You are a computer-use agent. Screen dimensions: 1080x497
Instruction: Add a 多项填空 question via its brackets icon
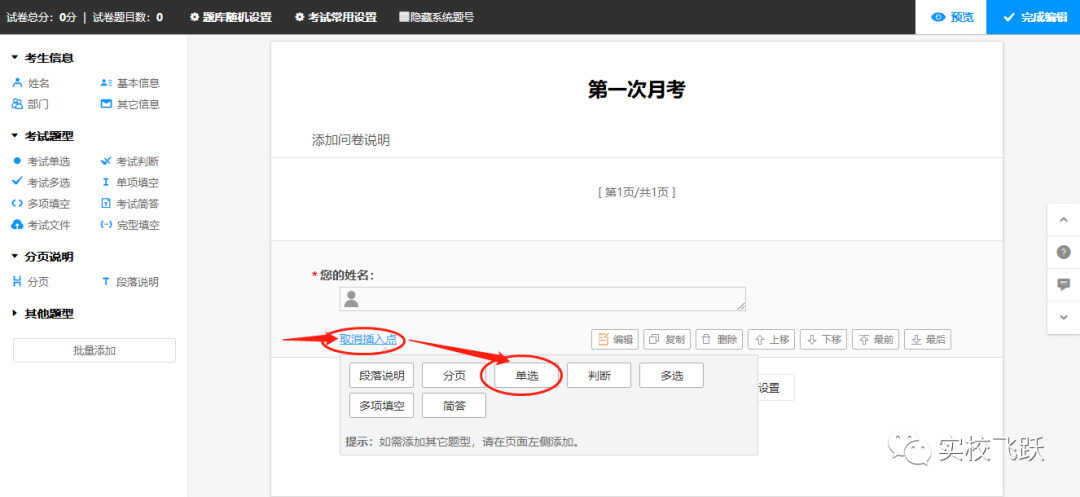click(17, 204)
